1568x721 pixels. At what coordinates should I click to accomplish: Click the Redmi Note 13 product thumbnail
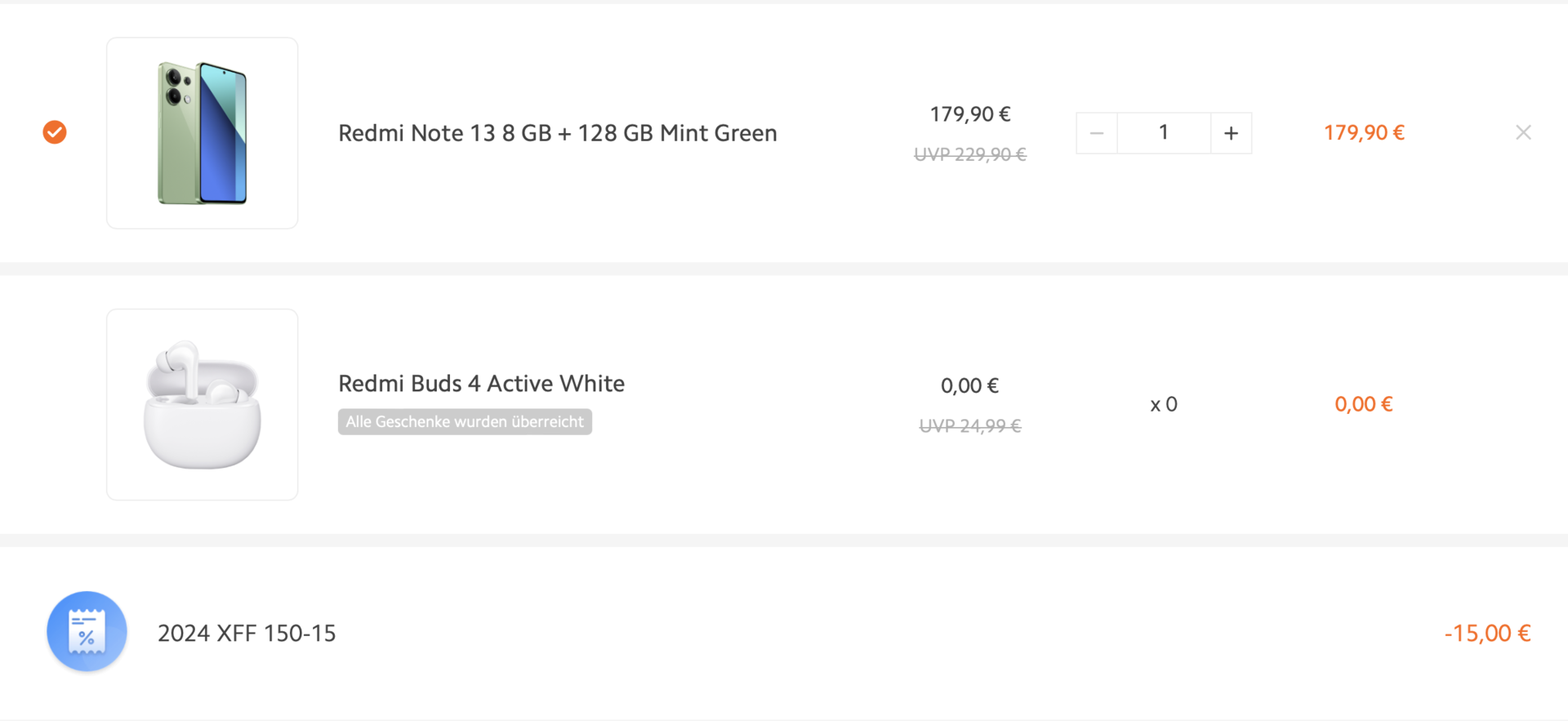[202, 133]
